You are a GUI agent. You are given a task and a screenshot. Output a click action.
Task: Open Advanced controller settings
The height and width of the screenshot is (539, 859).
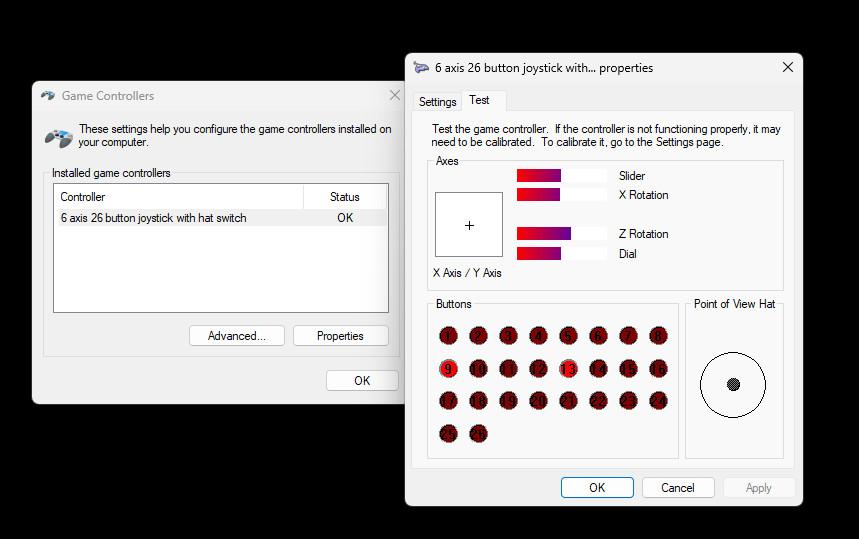pyautogui.click(x=237, y=336)
